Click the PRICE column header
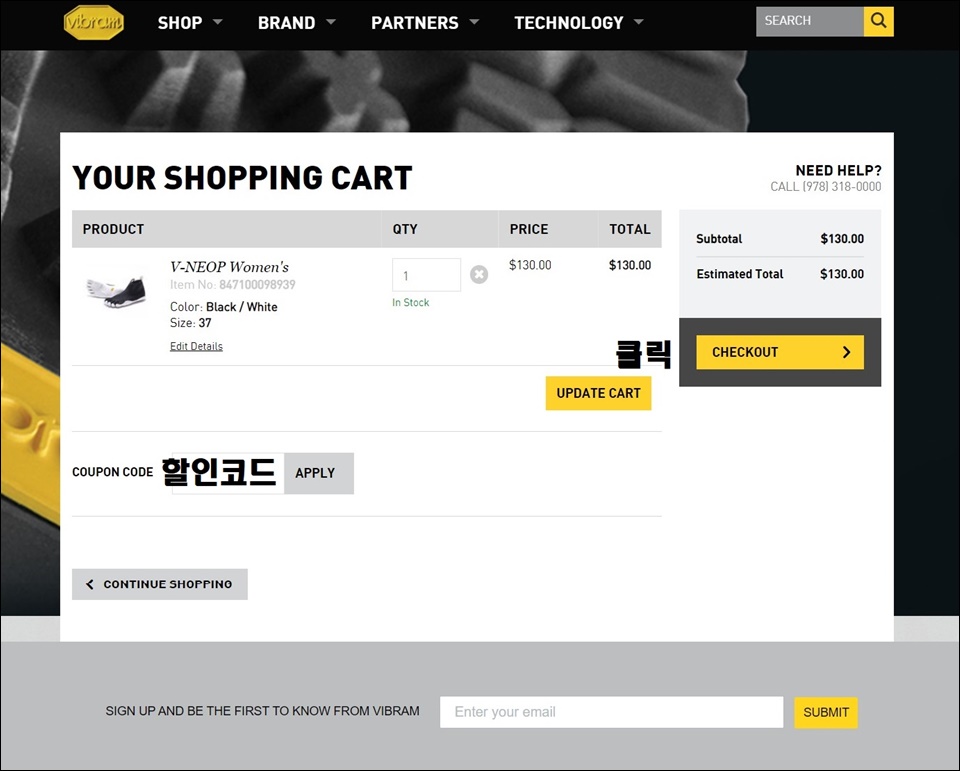This screenshot has width=960, height=771. pyautogui.click(x=529, y=229)
